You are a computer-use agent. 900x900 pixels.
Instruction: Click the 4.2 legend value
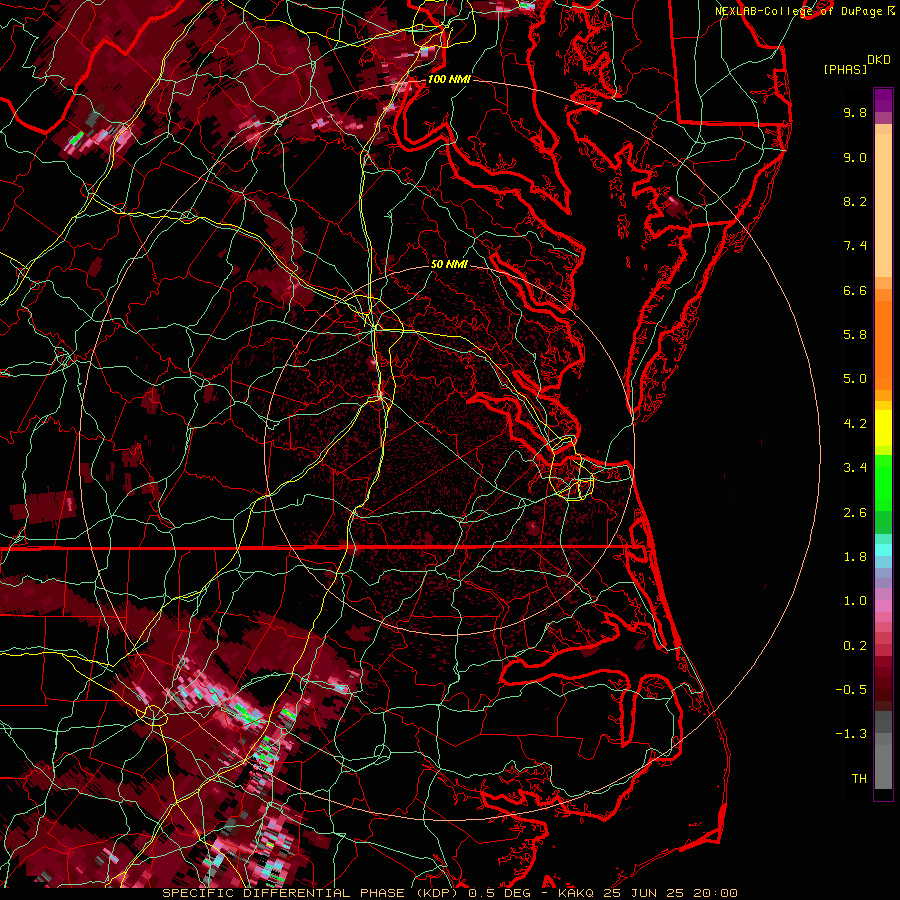(855, 424)
